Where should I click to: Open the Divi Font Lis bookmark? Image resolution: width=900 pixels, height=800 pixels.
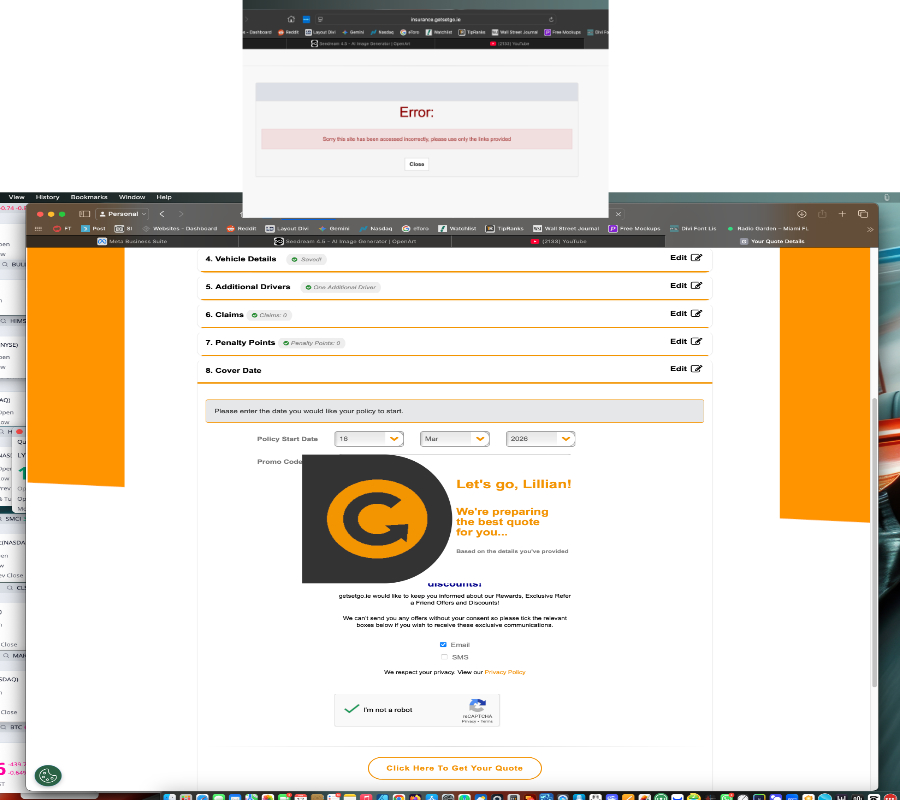(x=693, y=228)
